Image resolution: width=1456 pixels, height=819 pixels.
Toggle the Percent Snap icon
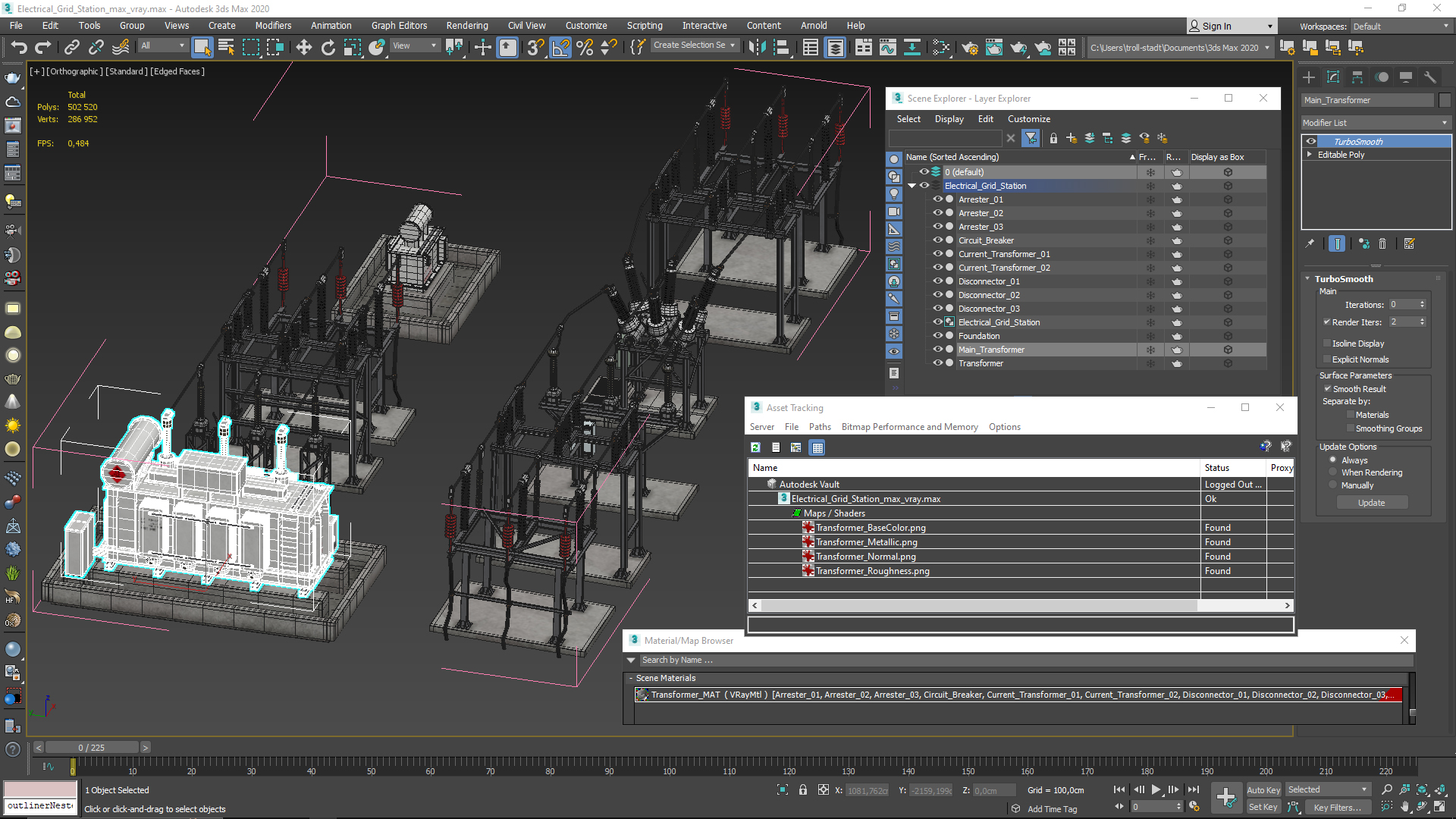point(585,47)
